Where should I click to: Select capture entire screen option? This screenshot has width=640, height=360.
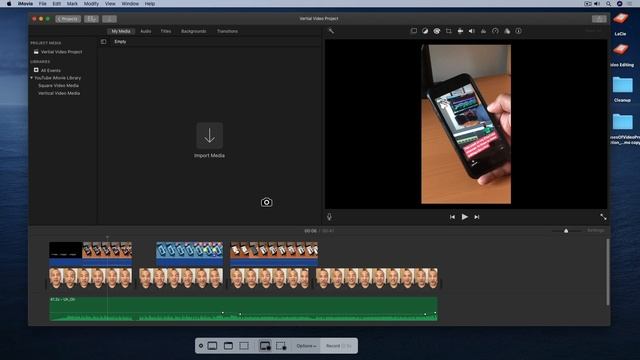pyautogui.click(x=212, y=346)
